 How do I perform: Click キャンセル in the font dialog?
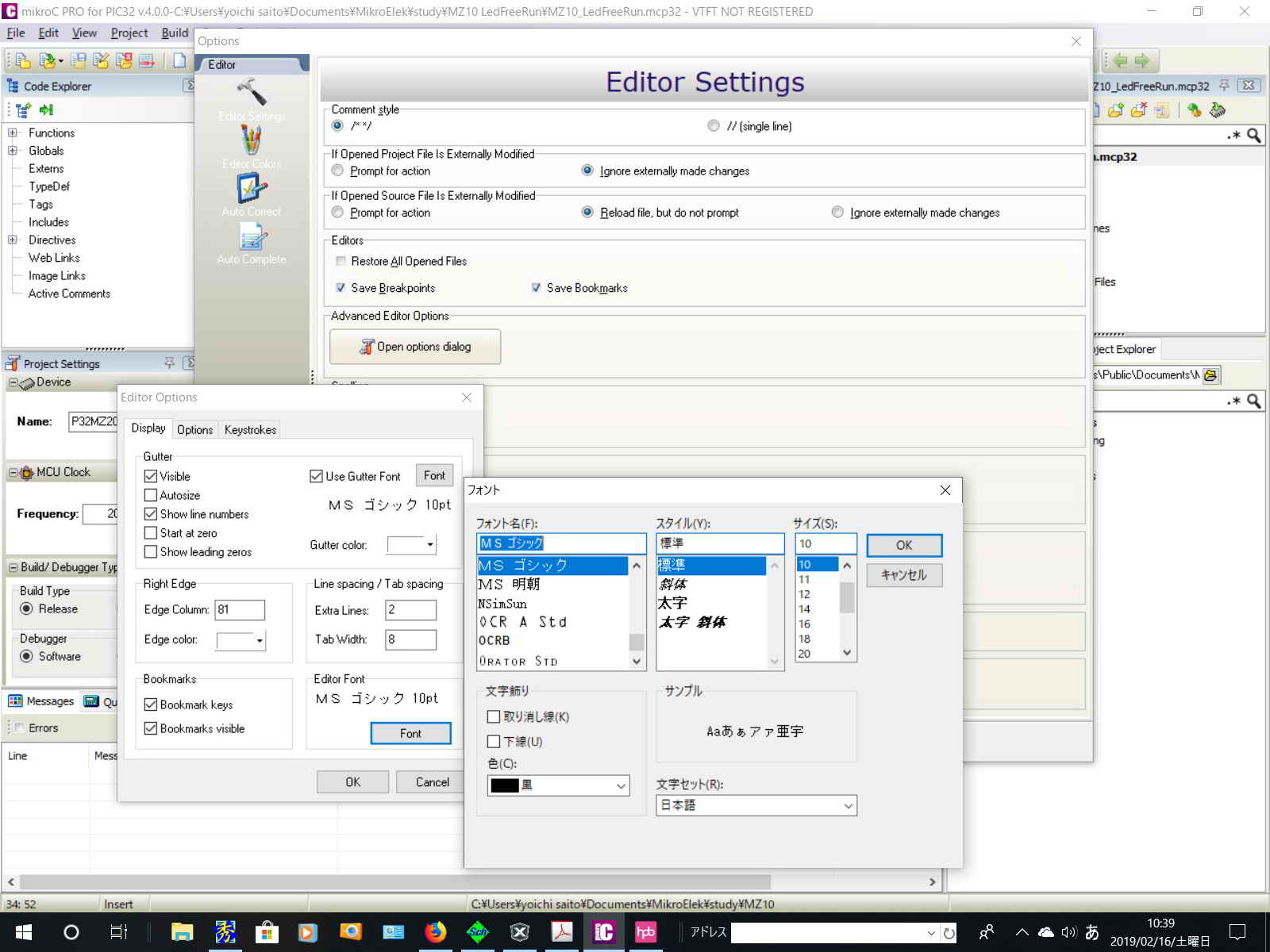click(x=904, y=575)
